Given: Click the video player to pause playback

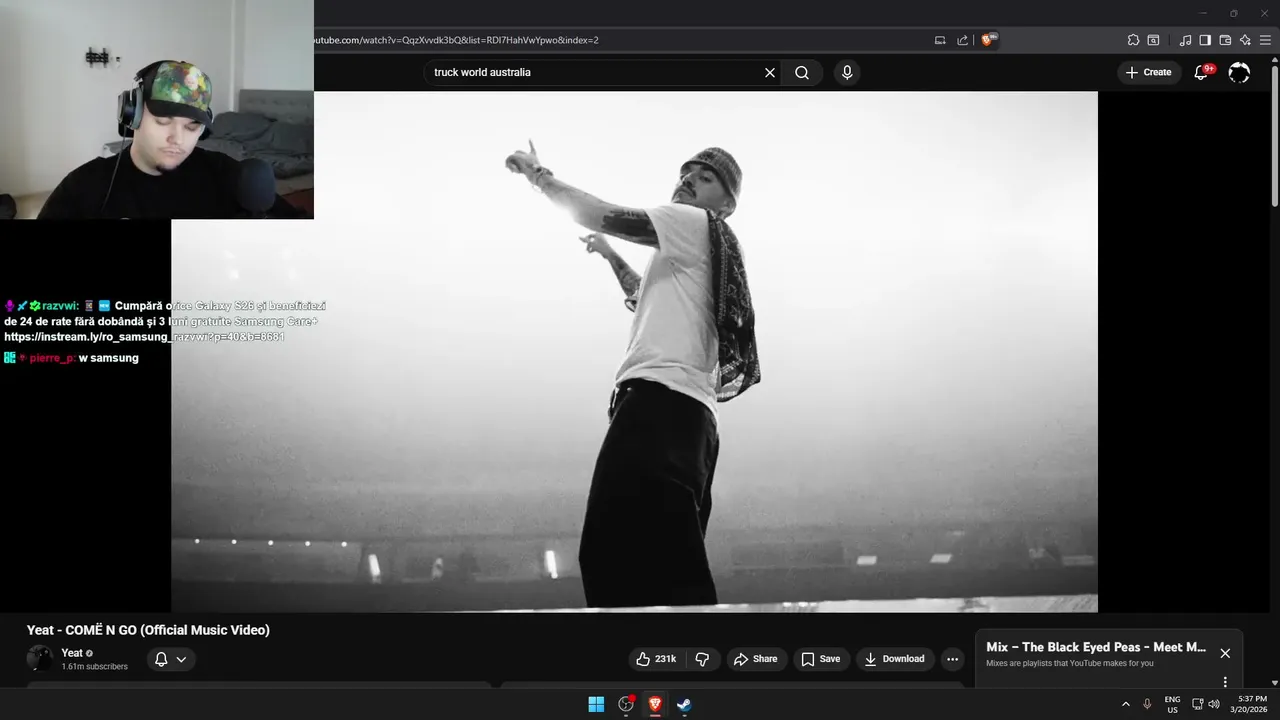Looking at the screenshot, I should (634, 351).
